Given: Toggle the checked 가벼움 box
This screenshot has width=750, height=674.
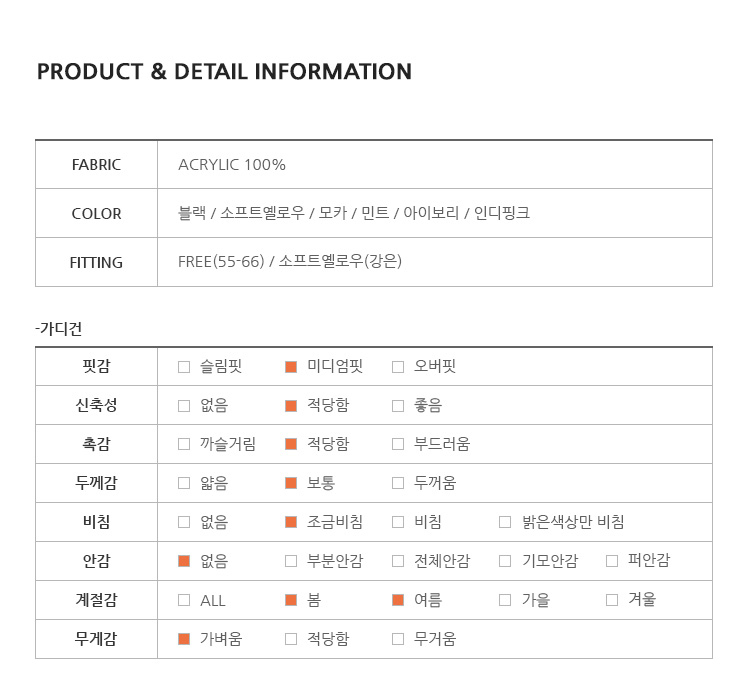Looking at the screenshot, I should 184,639.
